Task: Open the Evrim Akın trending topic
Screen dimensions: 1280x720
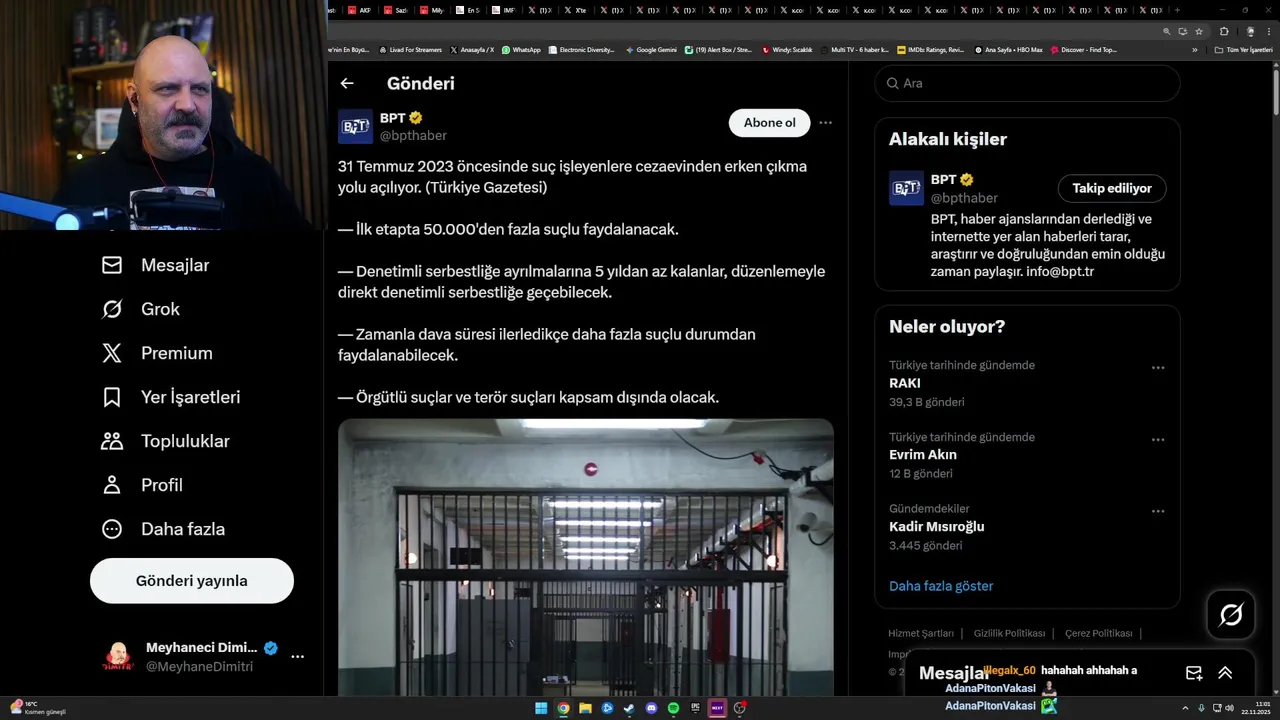Action: tap(923, 455)
